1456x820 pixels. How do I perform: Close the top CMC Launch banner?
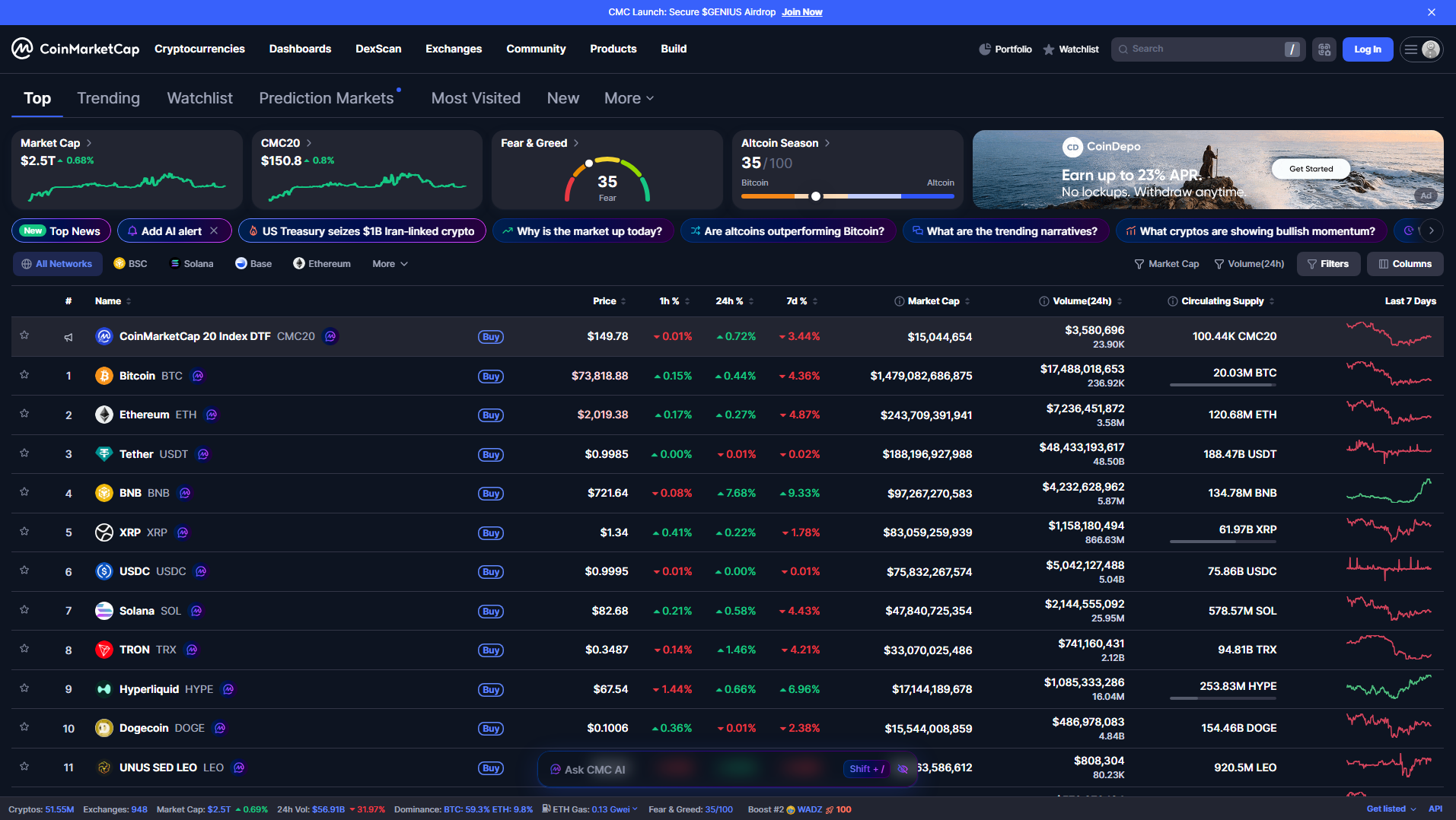coord(1432,12)
